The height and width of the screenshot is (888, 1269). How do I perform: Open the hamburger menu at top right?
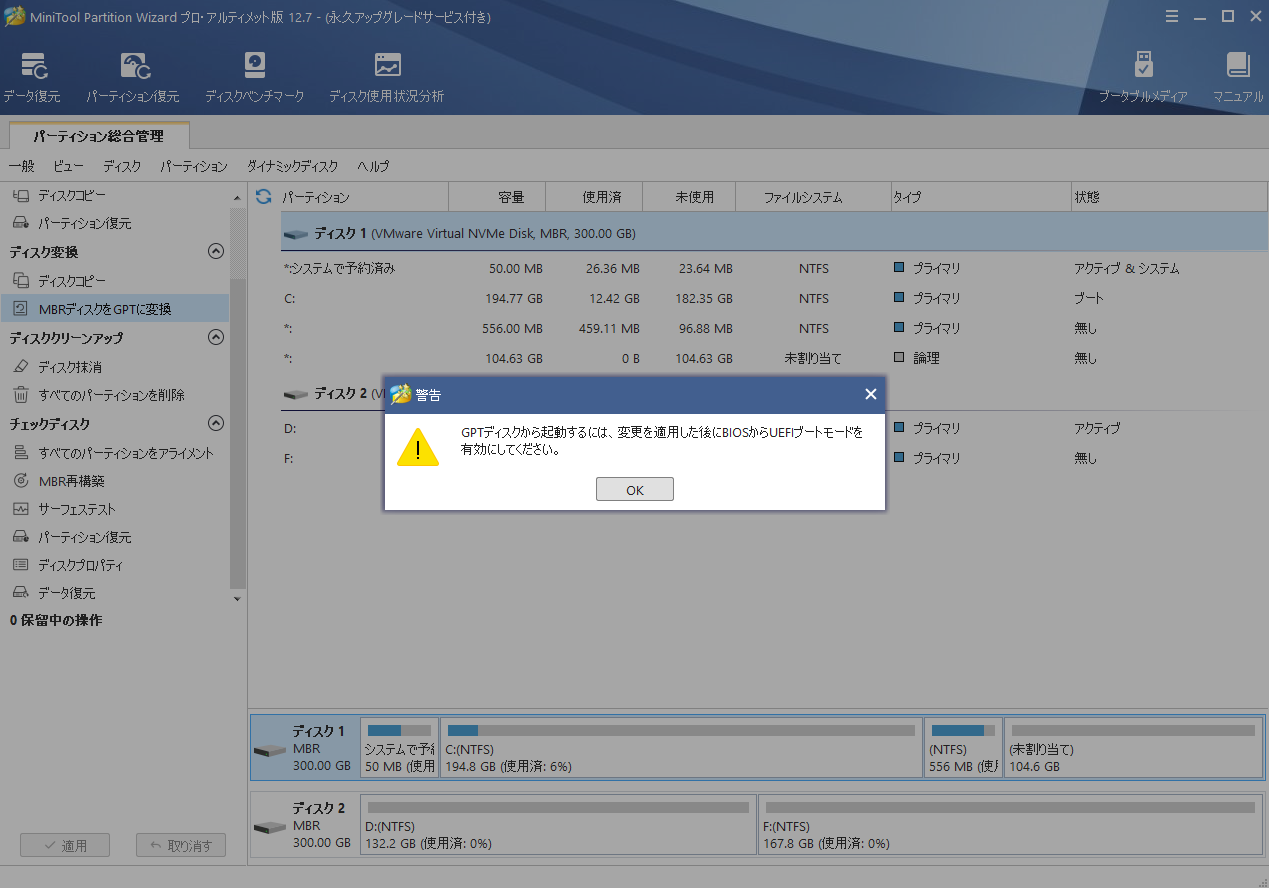(x=1171, y=16)
